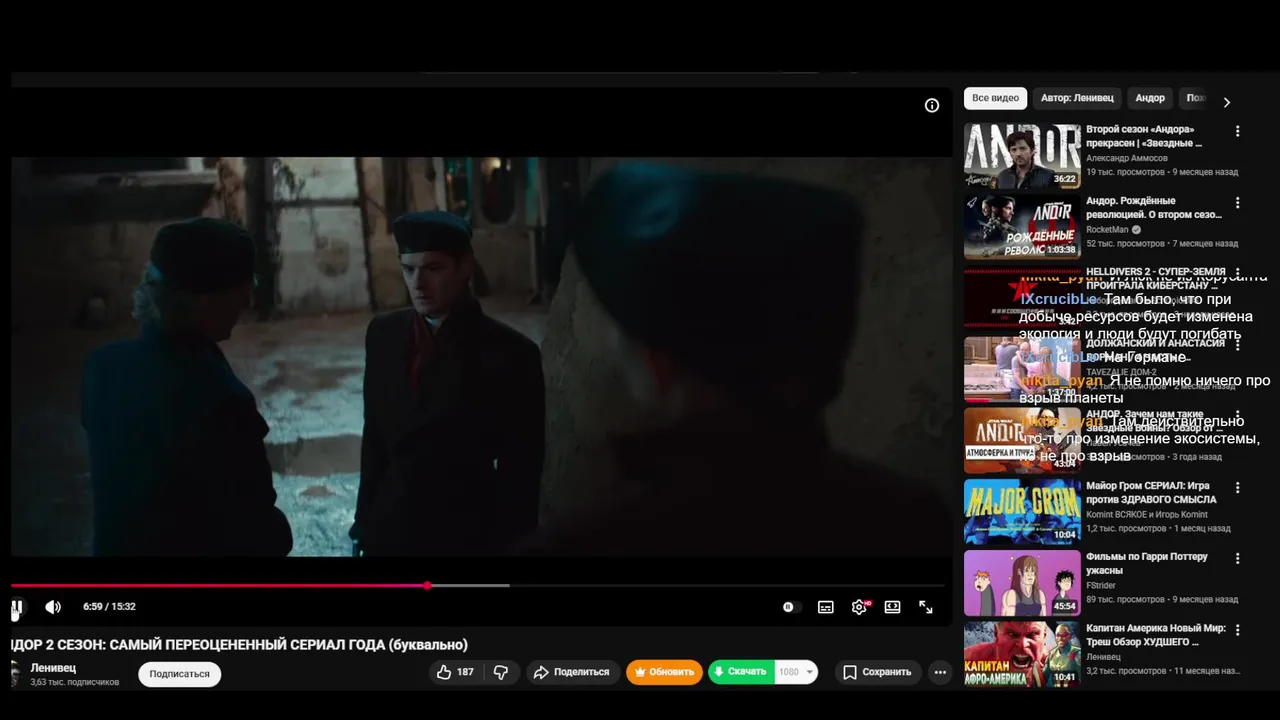The height and width of the screenshot is (720, 1280).
Task: Dislike the video with thumbs down
Action: click(x=502, y=672)
